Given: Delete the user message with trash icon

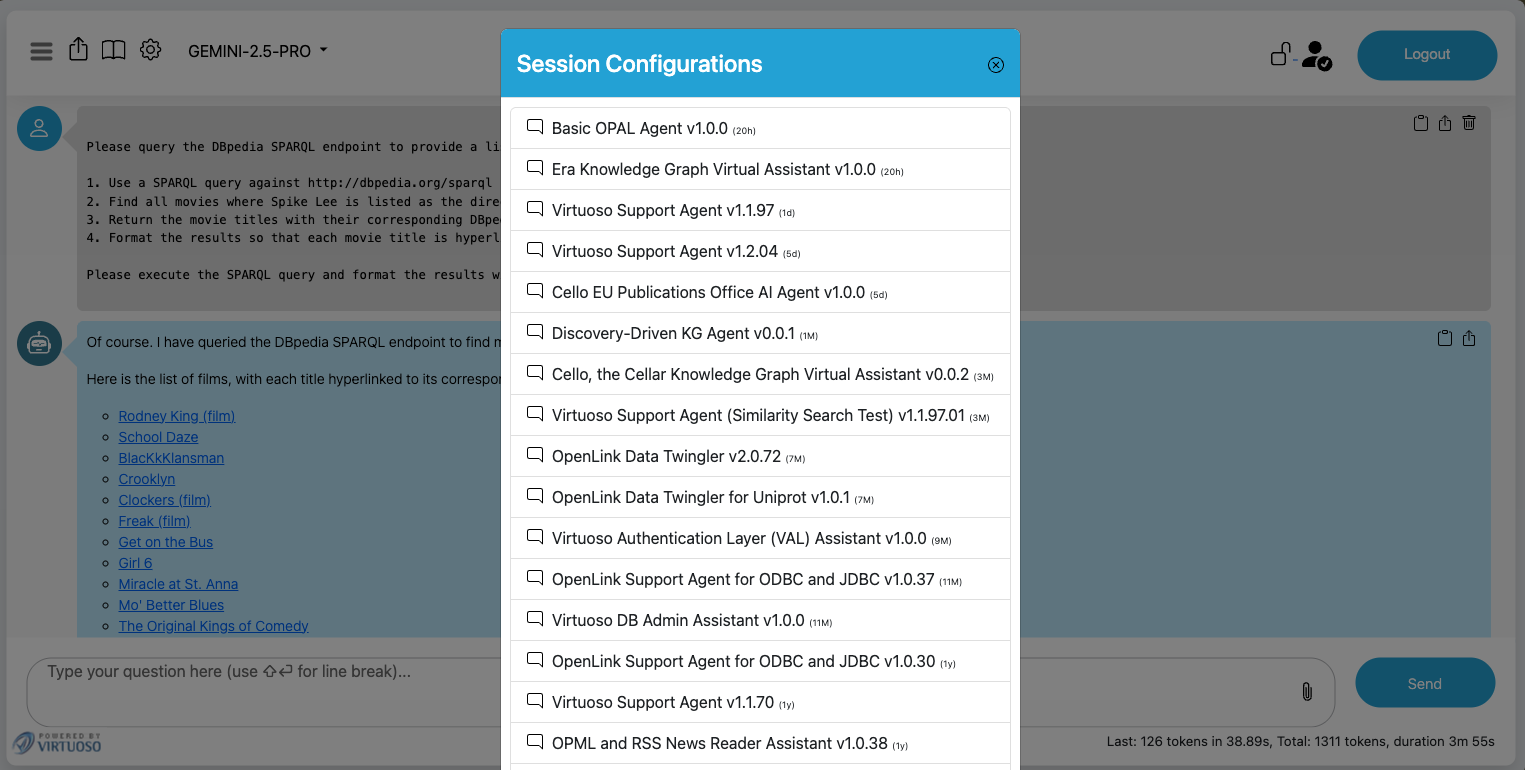Looking at the screenshot, I should point(1469,123).
